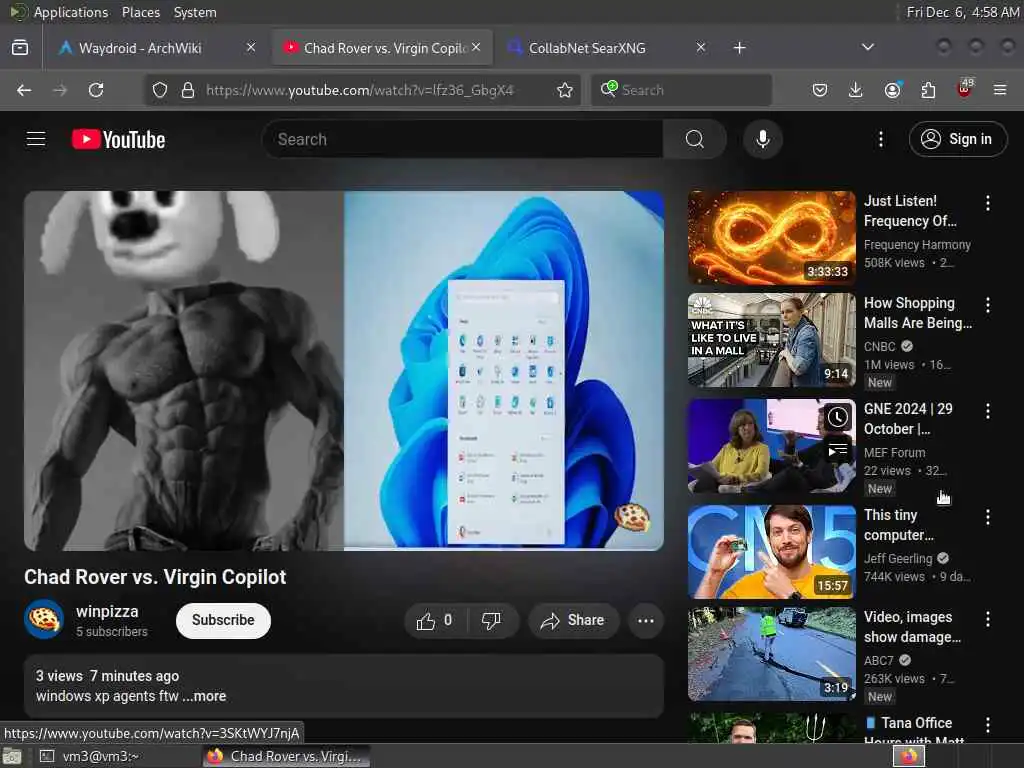Open options for Tana Office video
This screenshot has width=1024, height=768.
pyautogui.click(x=987, y=725)
